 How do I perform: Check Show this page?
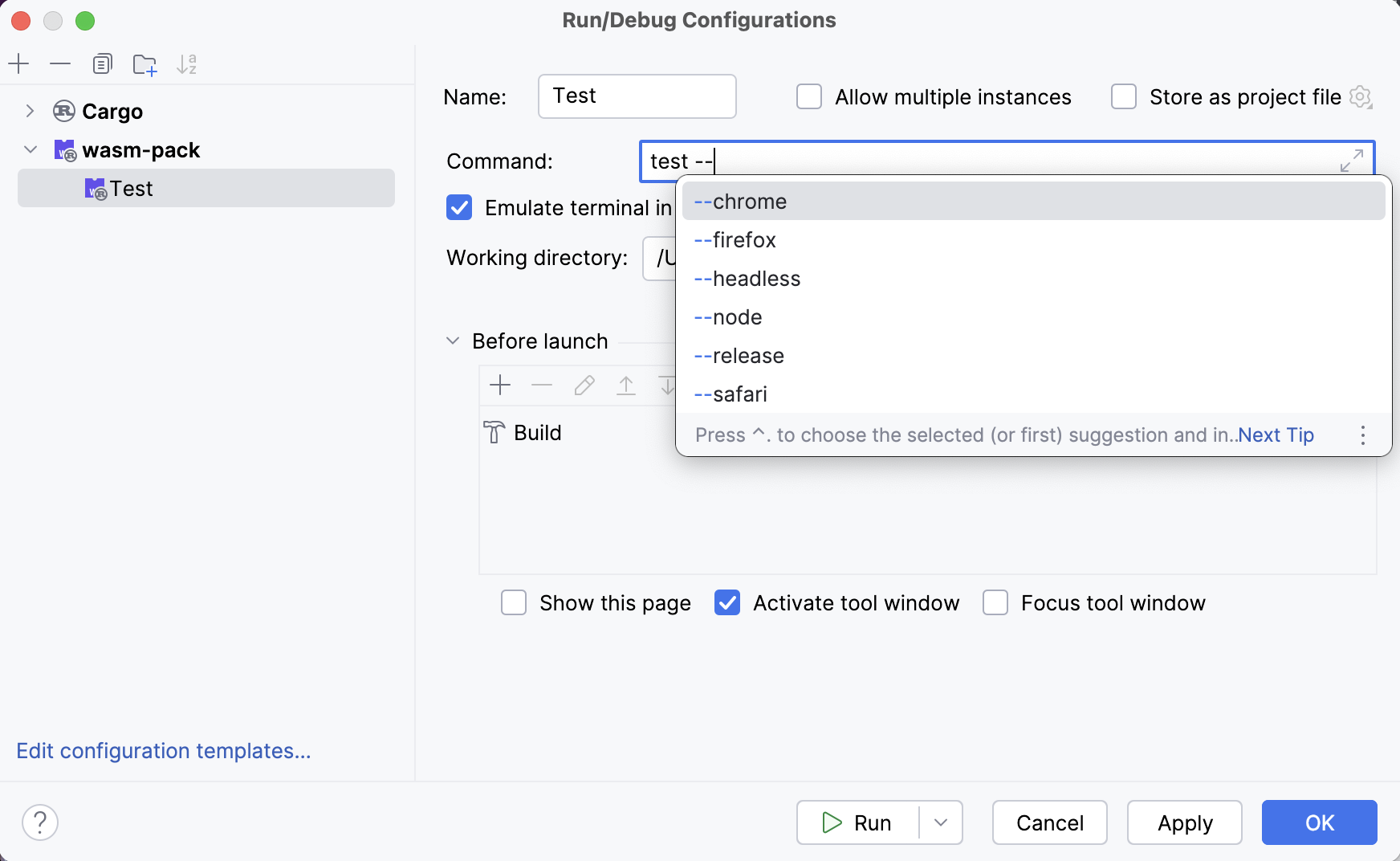(x=514, y=602)
